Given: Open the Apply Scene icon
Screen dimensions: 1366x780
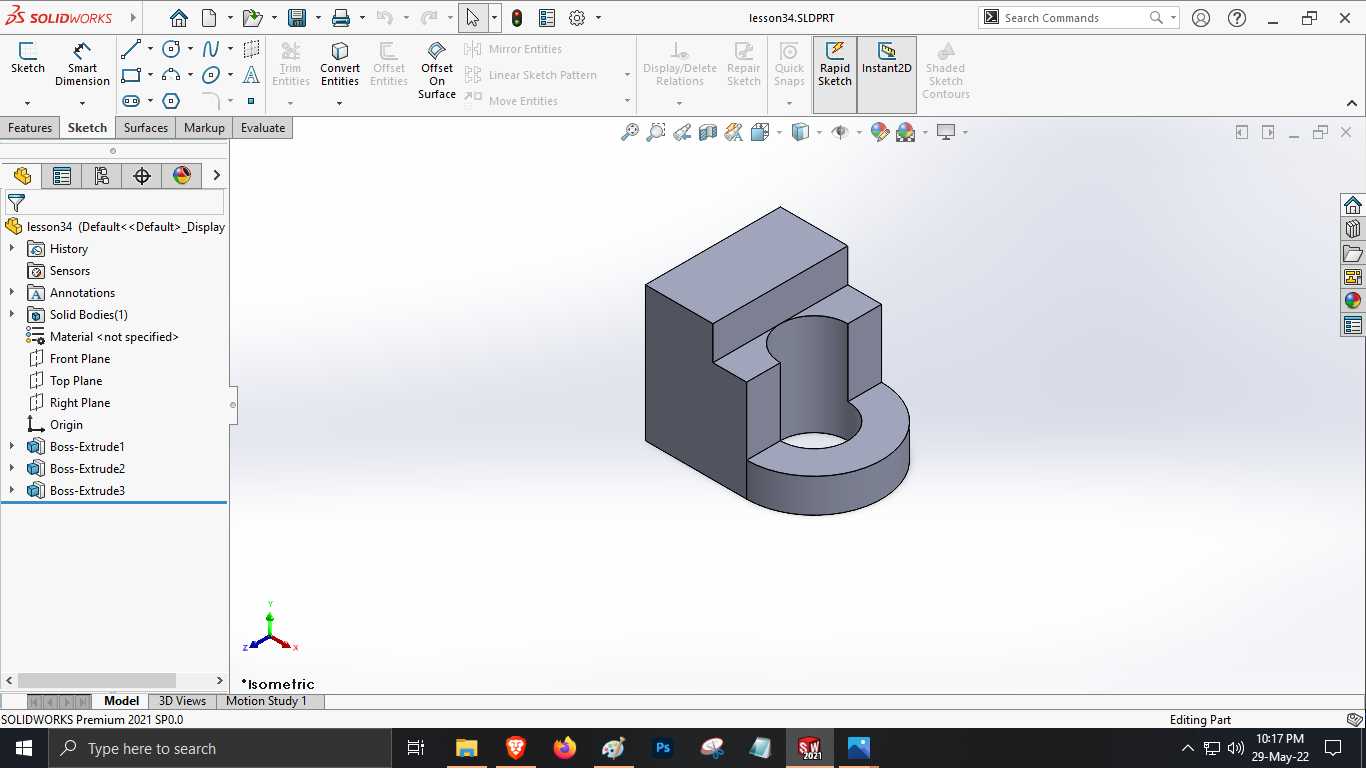Looking at the screenshot, I should (906, 132).
